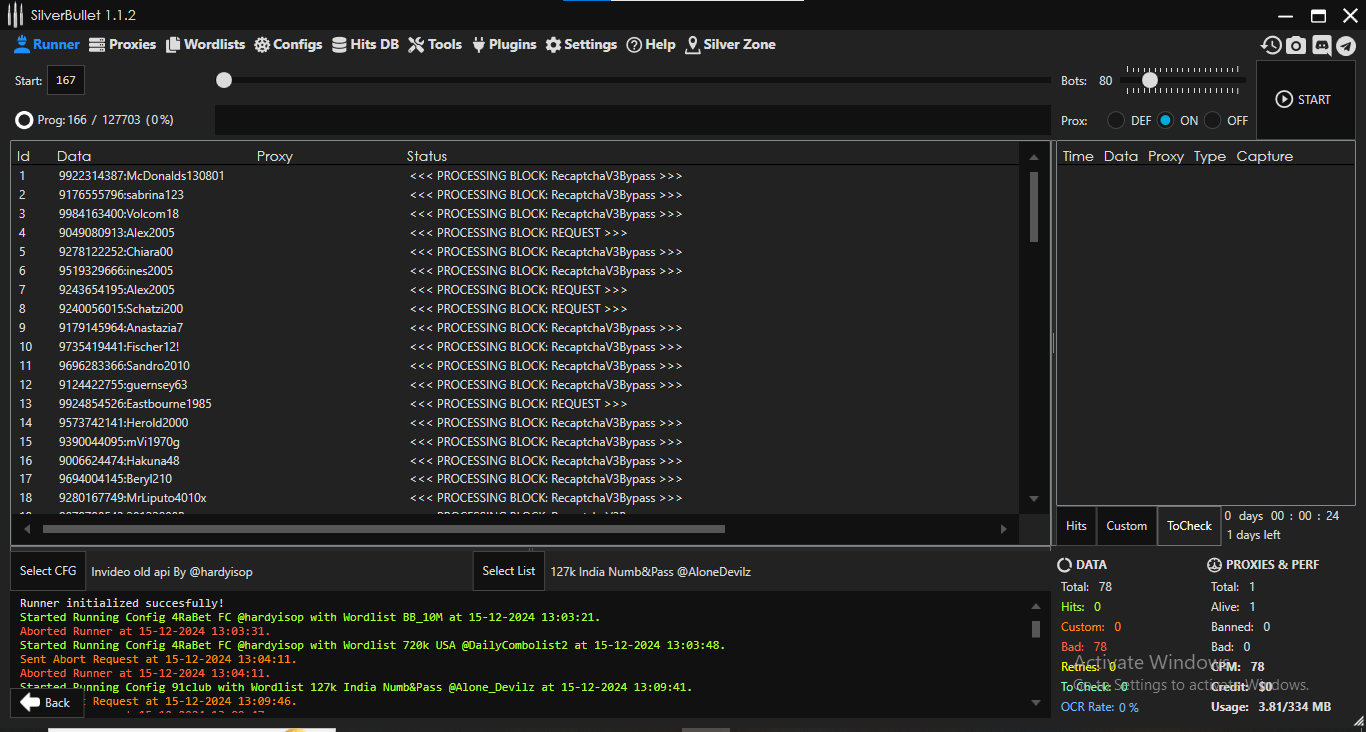Click the Data column header in the bot table

pyautogui.click(x=74, y=156)
